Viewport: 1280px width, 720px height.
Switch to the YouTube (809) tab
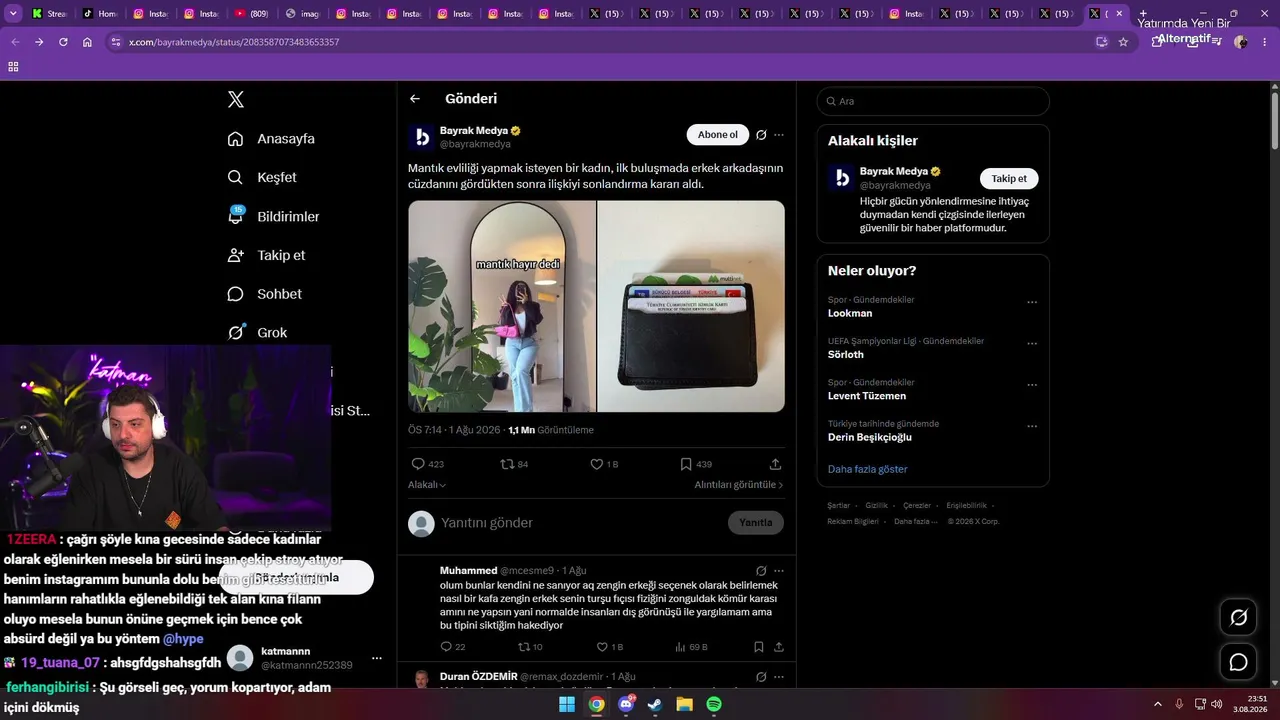point(252,14)
